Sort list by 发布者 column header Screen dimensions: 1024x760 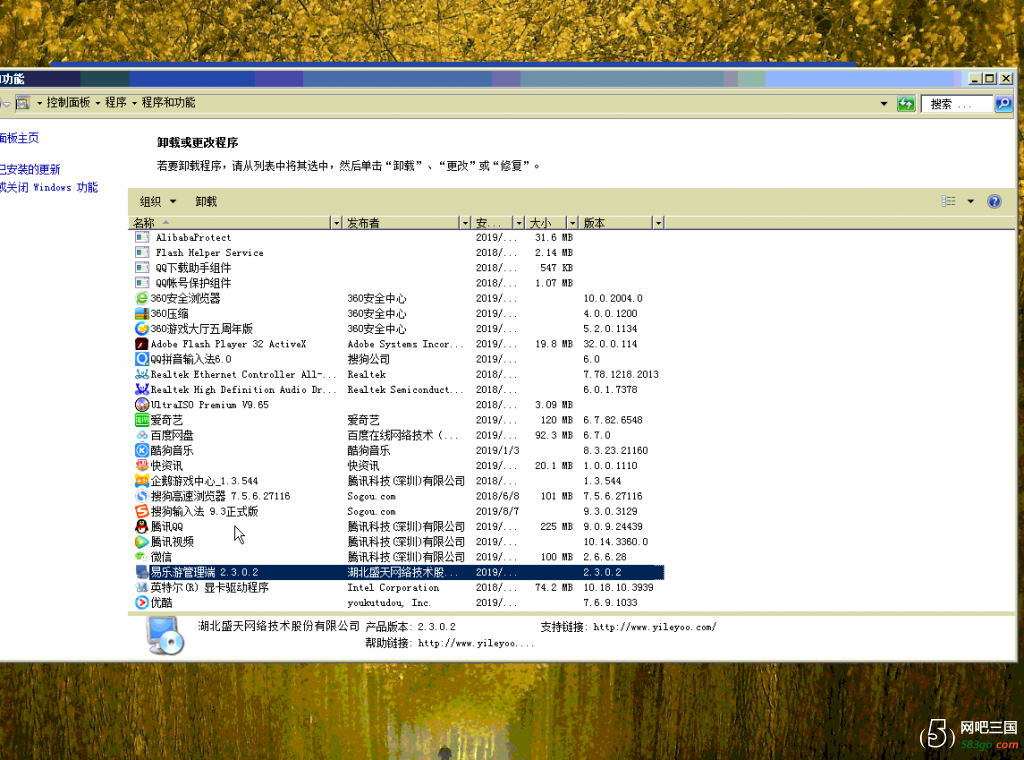click(401, 223)
